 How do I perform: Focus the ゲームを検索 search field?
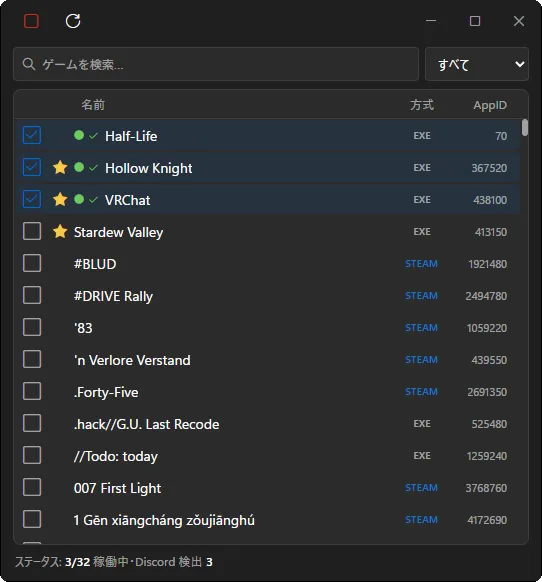point(216,64)
